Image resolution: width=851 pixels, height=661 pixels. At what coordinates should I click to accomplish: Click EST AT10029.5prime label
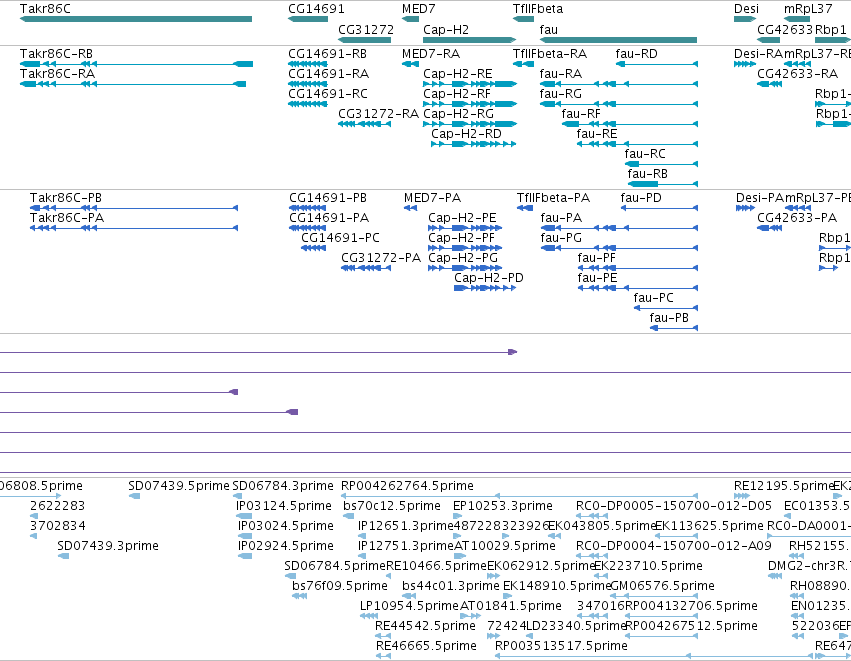[505, 546]
